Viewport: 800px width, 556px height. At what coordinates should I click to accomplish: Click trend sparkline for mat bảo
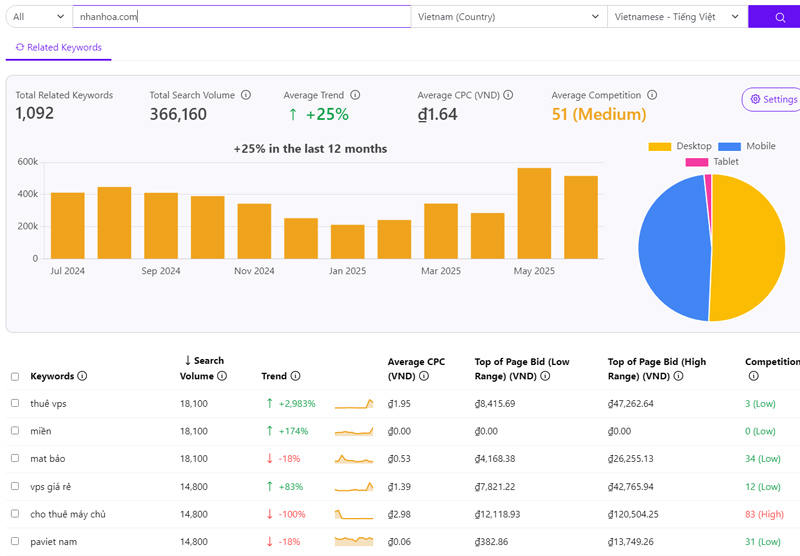coord(354,459)
